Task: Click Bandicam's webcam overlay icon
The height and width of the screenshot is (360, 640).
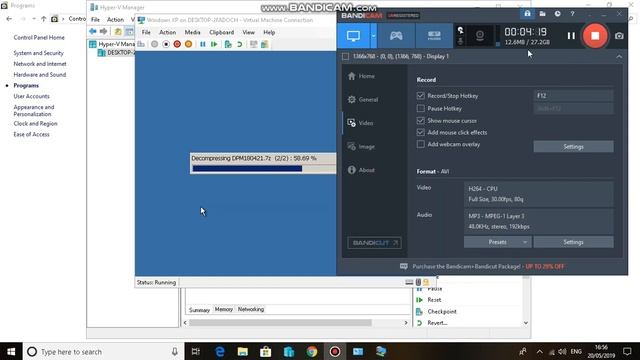Action: point(480,36)
